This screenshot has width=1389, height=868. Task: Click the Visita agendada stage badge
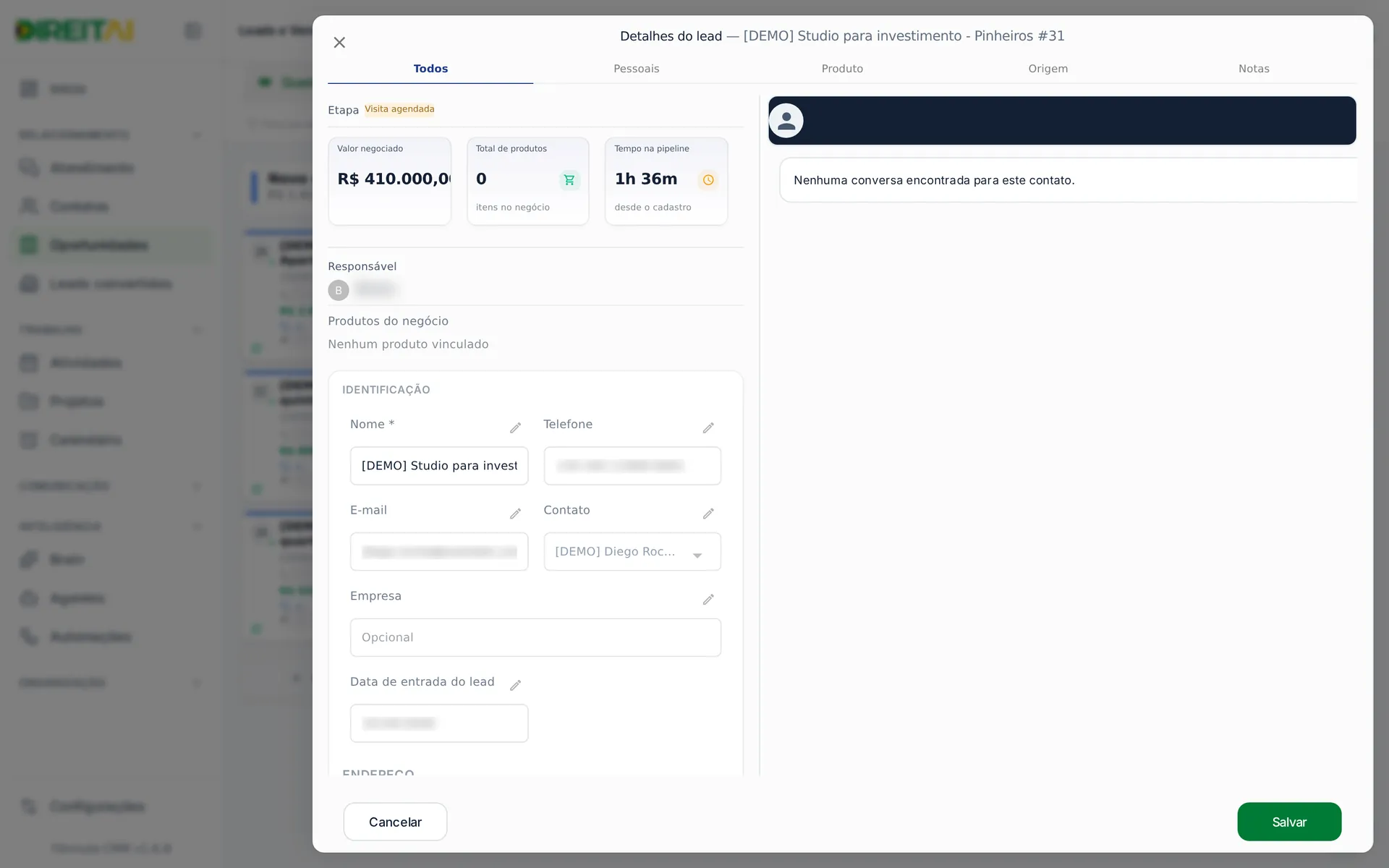(x=399, y=109)
